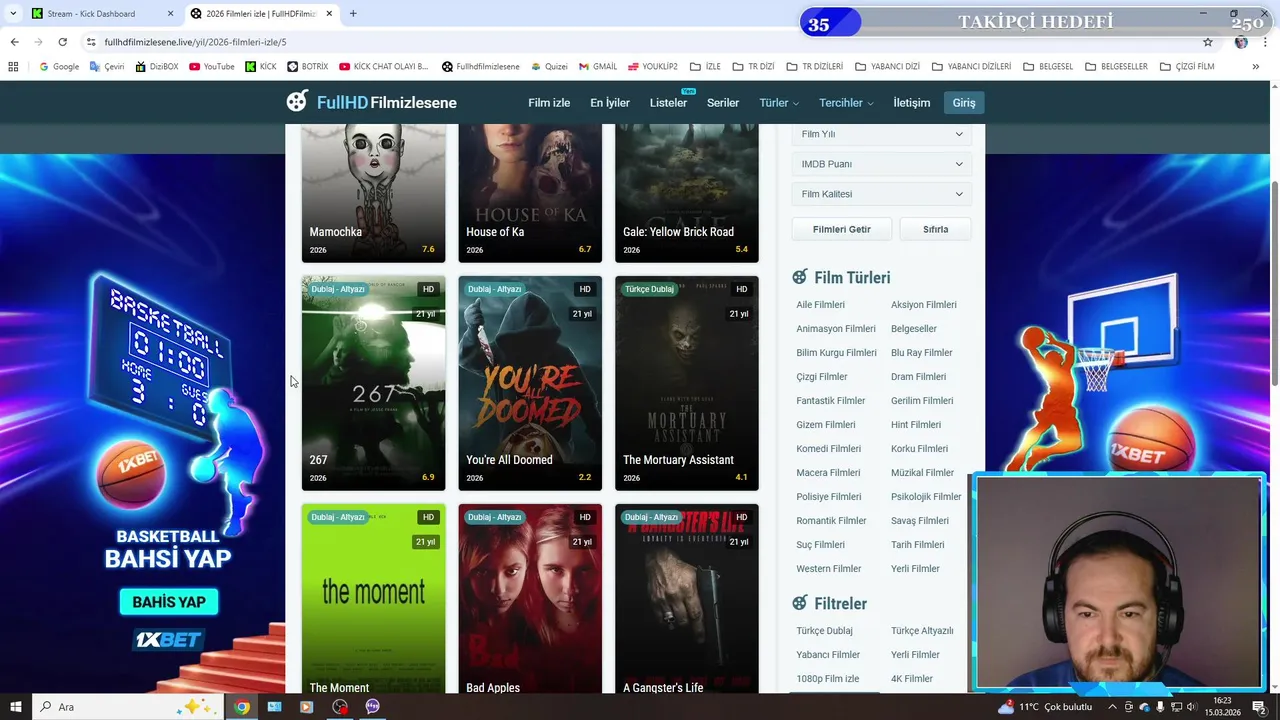Viewport: 1280px width, 720px height.
Task: Show hidden tray icons chevron
Action: (x=1112, y=707)
